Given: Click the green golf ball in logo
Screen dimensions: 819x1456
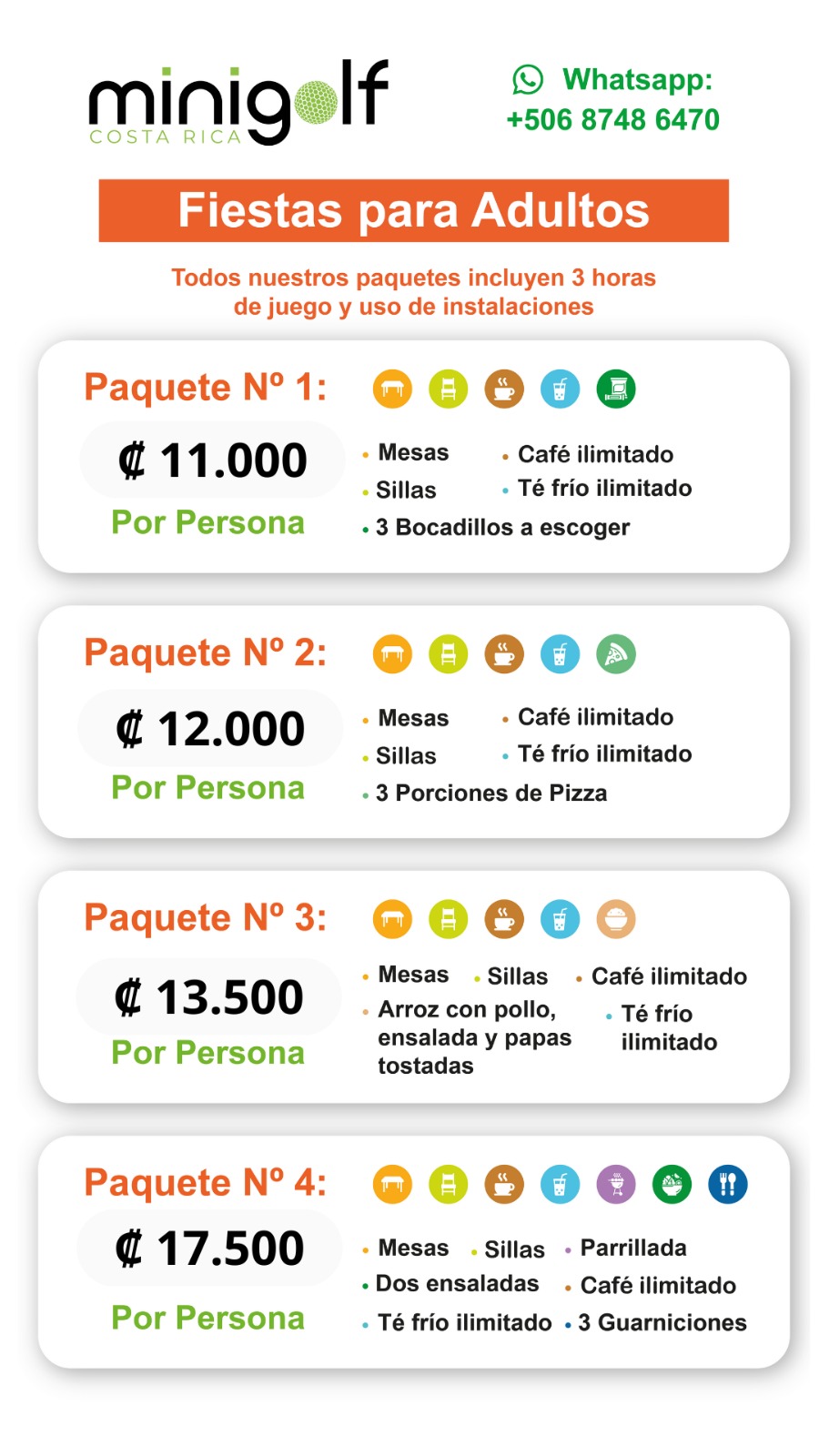Looking at the screenshot, I should click(315, 103).
